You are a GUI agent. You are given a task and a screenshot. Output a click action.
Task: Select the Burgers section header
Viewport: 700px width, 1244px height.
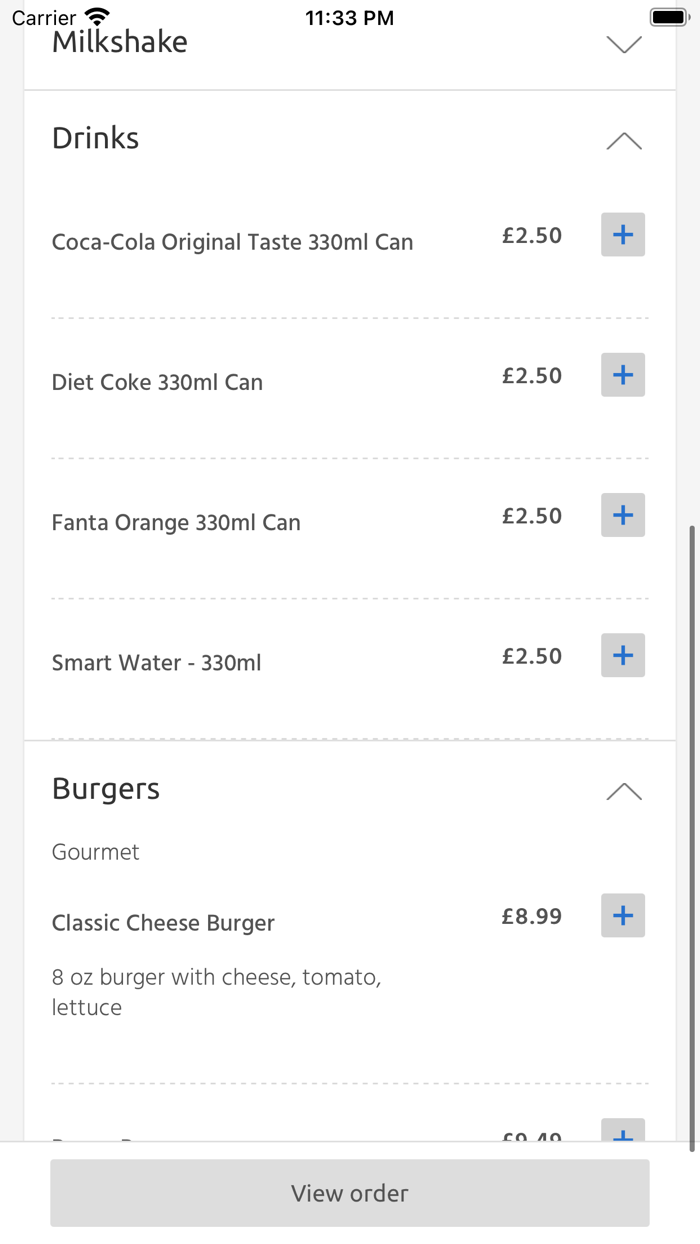[x=105, y=789]
